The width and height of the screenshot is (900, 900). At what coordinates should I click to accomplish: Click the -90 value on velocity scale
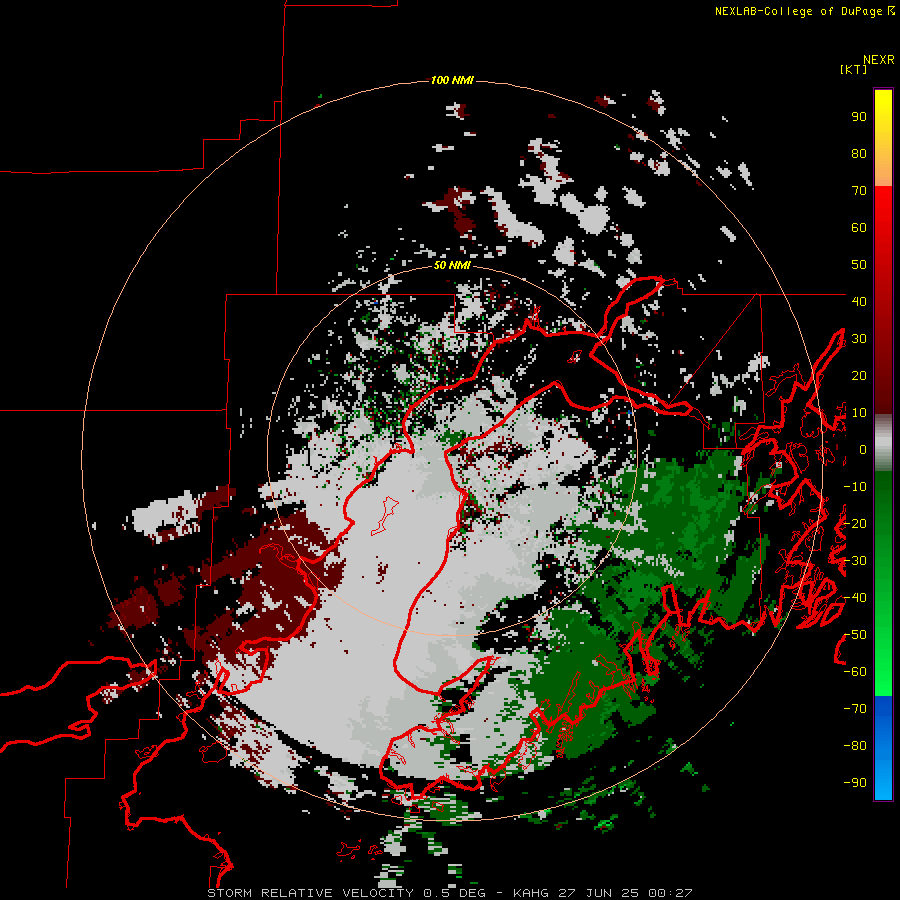855,783
